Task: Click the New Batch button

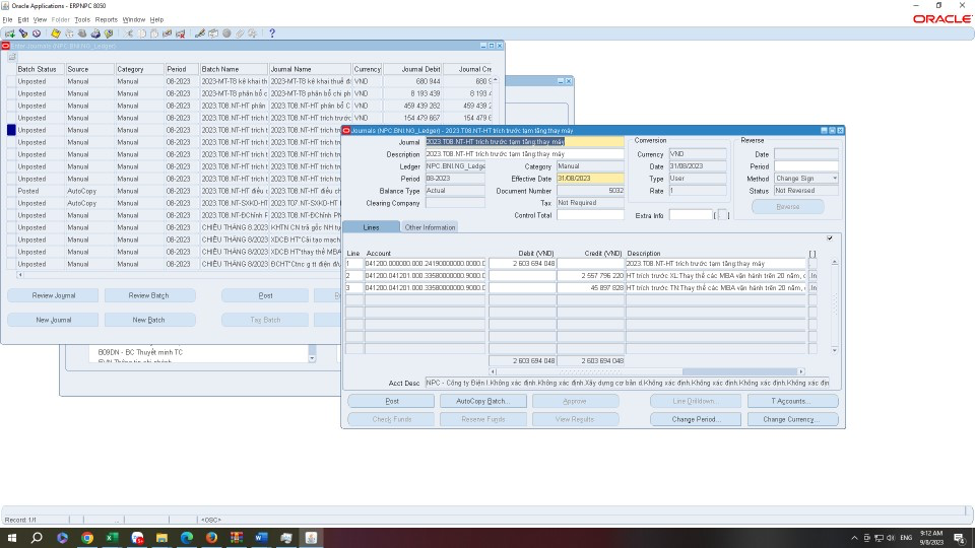Action: pos(149,320)
